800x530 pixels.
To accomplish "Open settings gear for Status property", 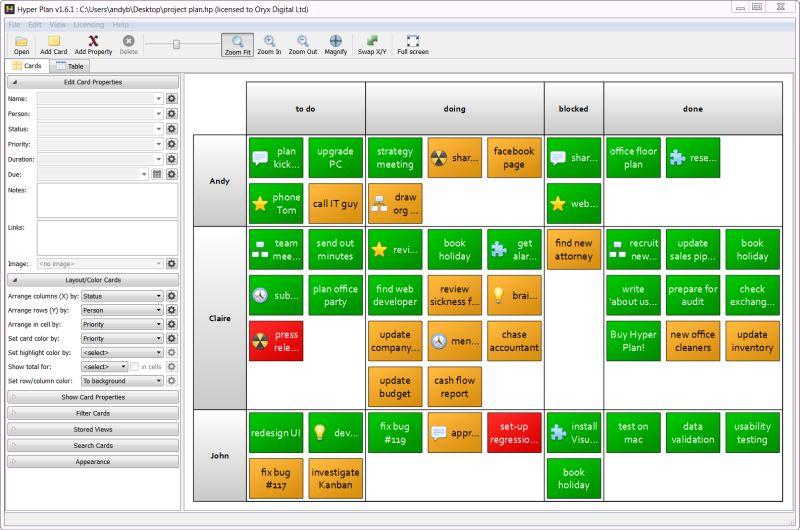I will pos(172,129).
